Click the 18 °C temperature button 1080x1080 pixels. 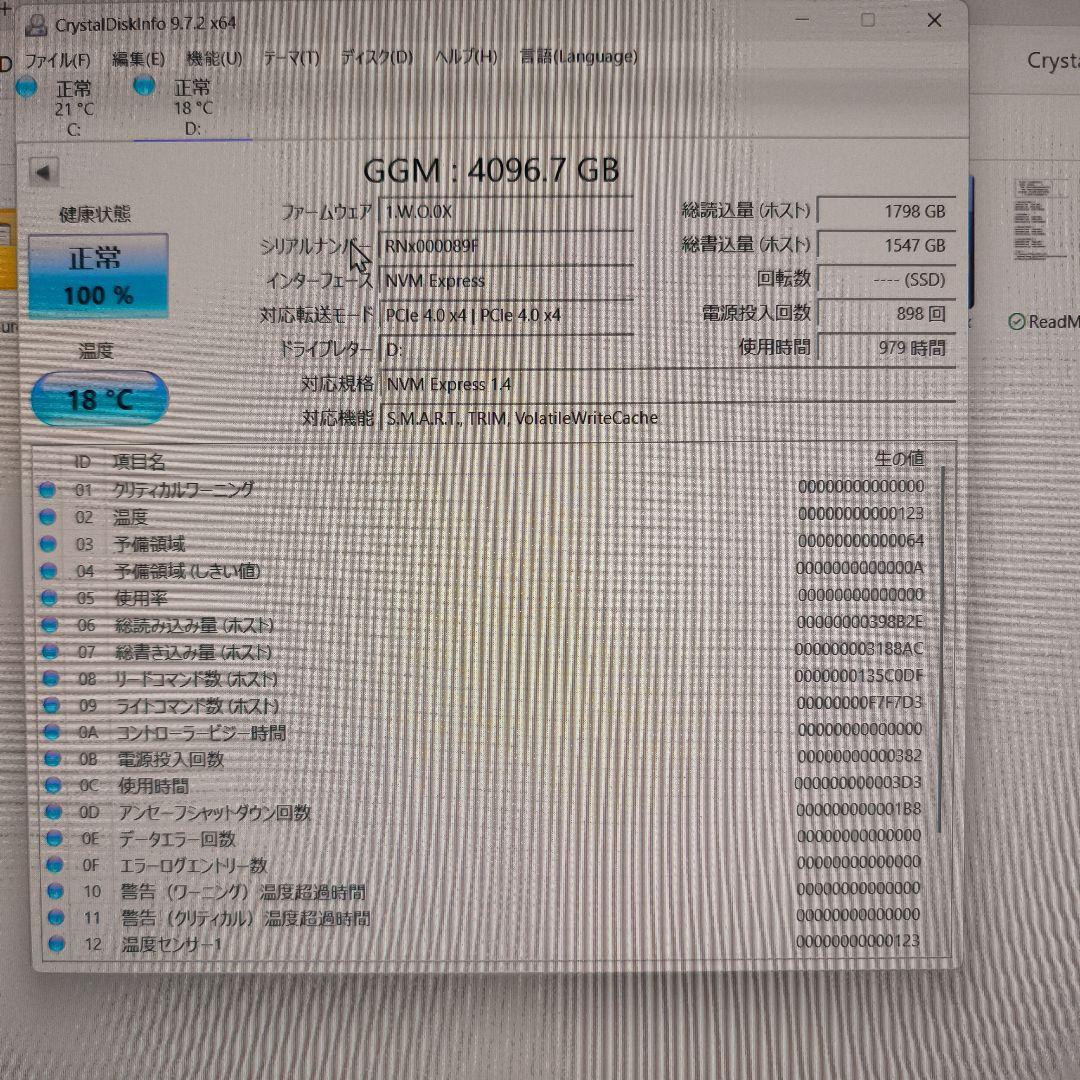coord(100,398)
